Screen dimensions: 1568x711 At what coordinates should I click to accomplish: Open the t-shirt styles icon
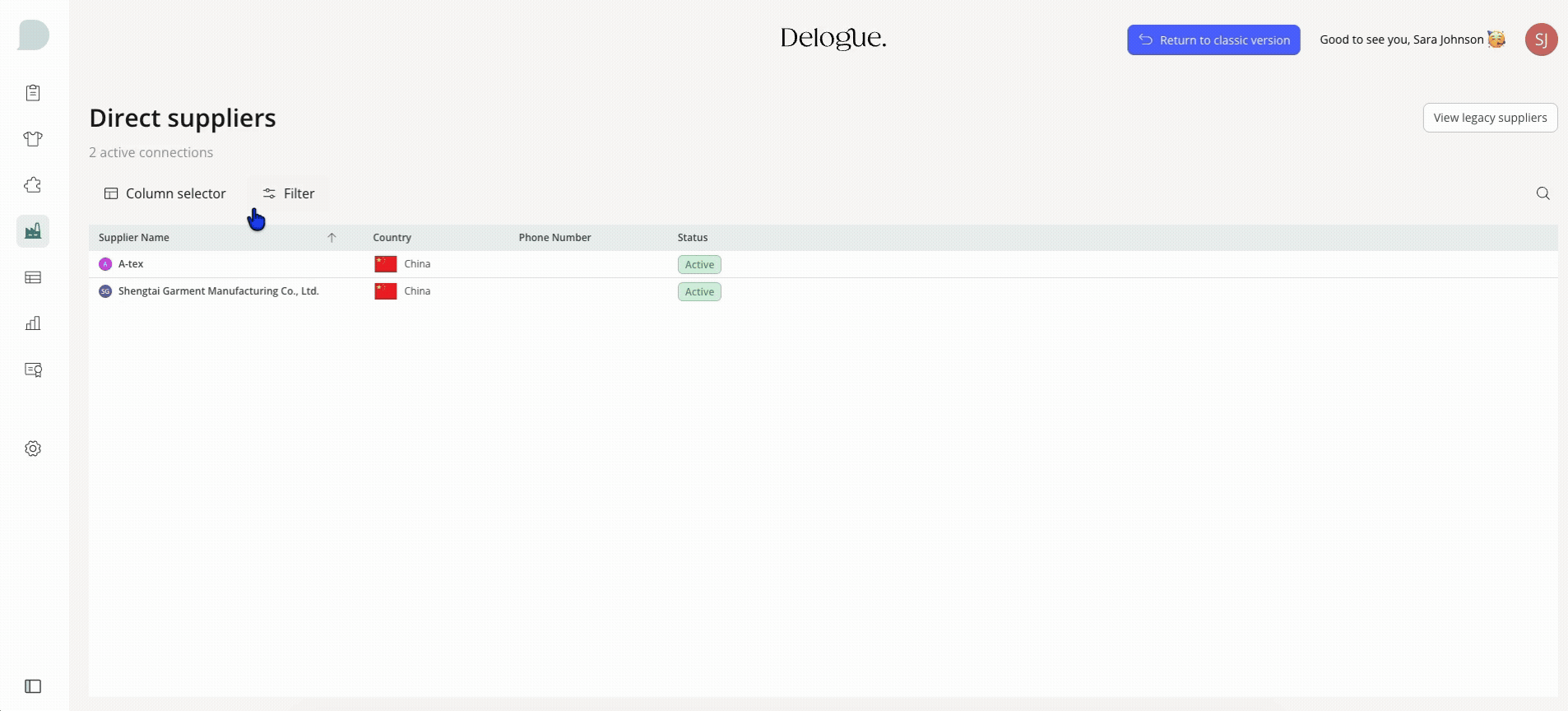tap(33, 139)
